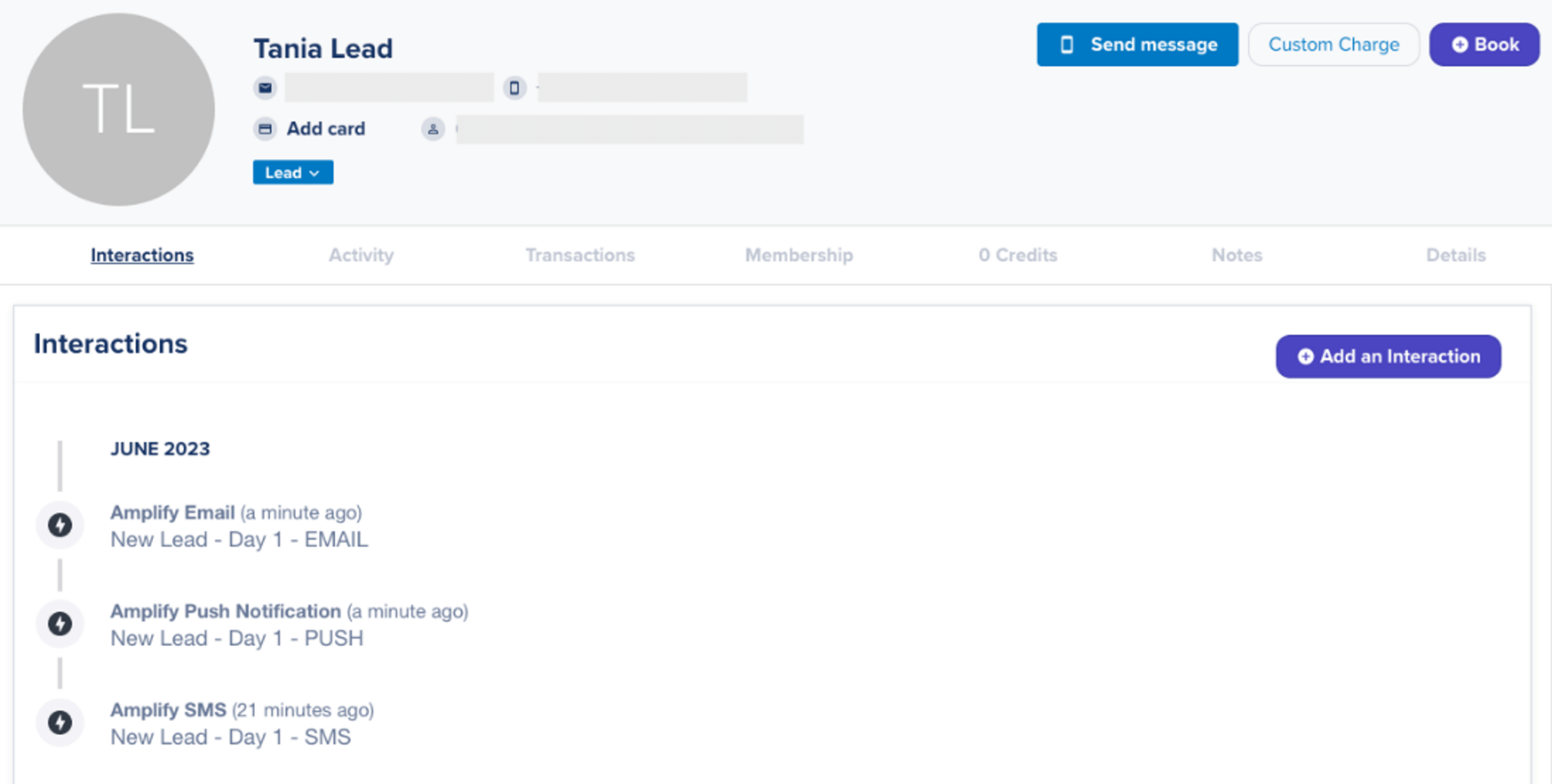Viewport: 1552px width, 784px height.
Task: Open the Notes tab
Action: pyautogui.click(x=1237, y=255)
